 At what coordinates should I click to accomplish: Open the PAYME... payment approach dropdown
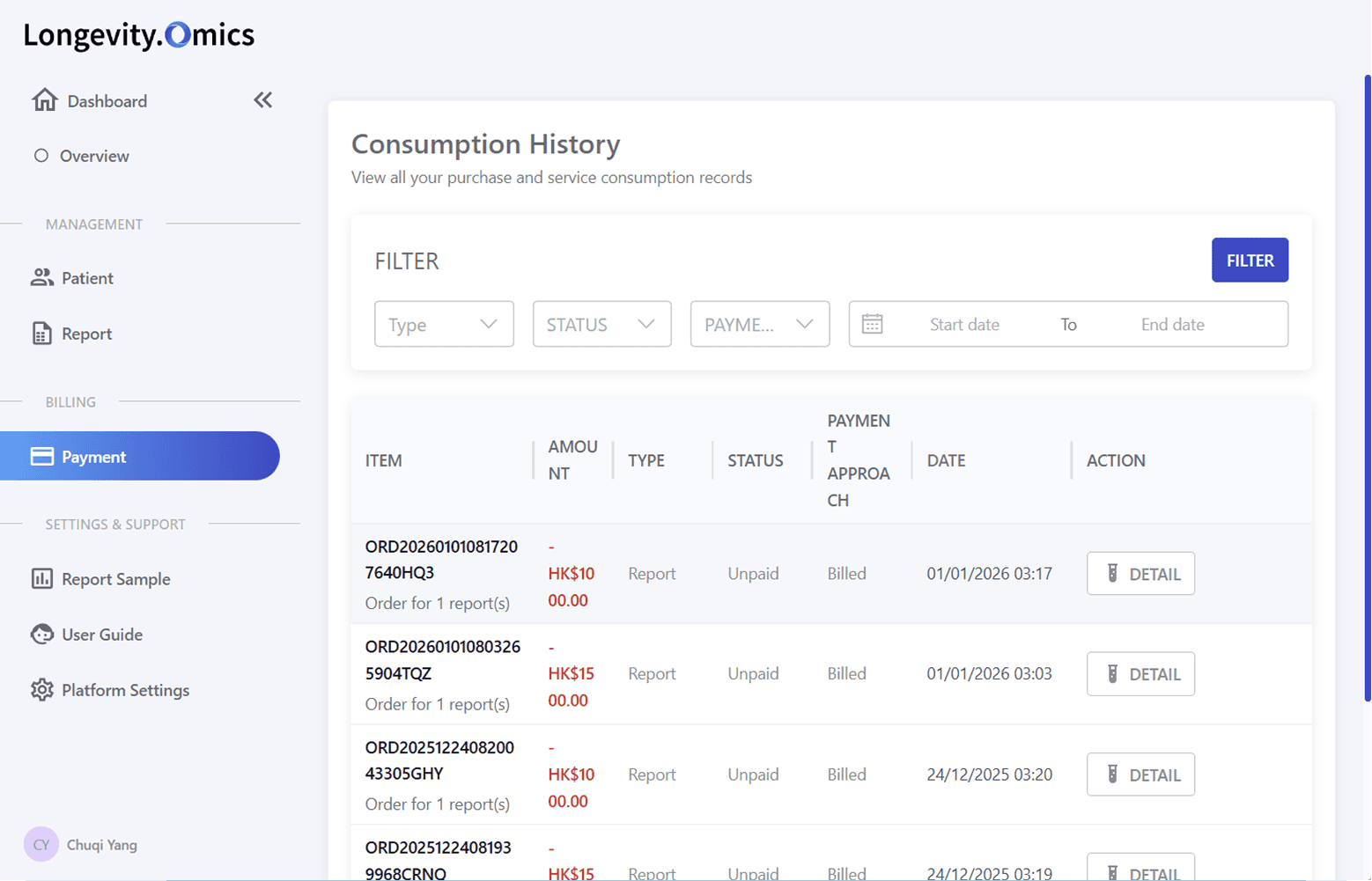point(759,324)
